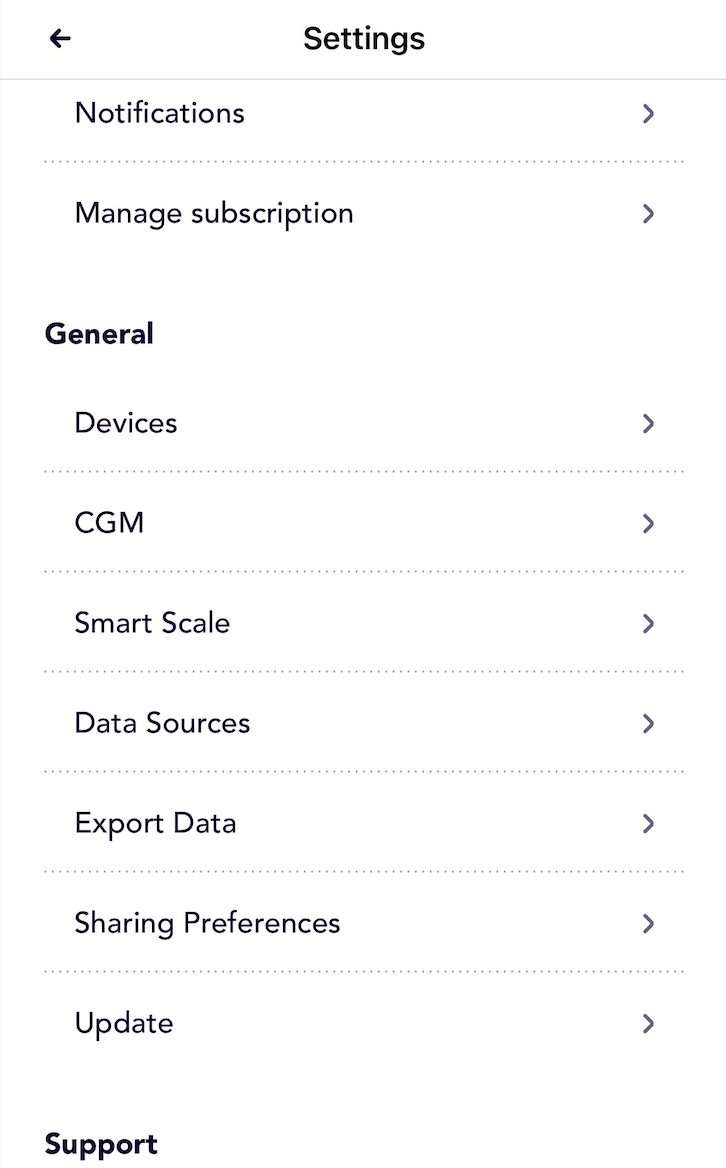The width and height of the screenshot is (726, 1168).
Task: Tap the Update option
Action: [x=124, y=1023]
